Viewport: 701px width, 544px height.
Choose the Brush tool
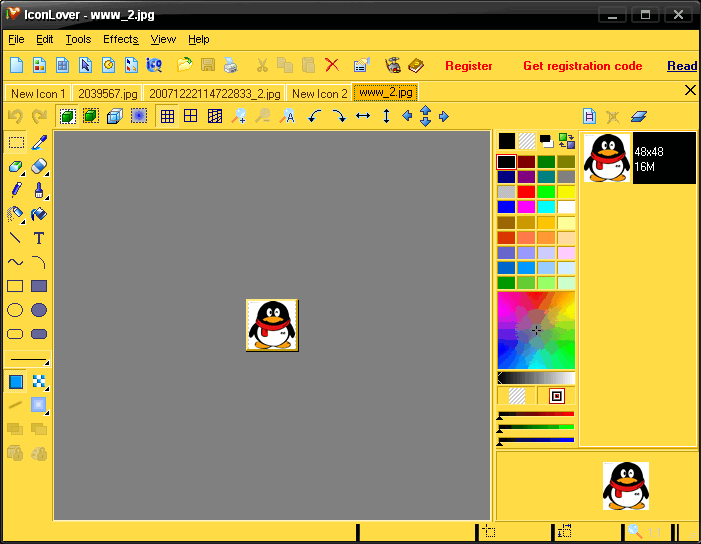click(x=39, y=190)
